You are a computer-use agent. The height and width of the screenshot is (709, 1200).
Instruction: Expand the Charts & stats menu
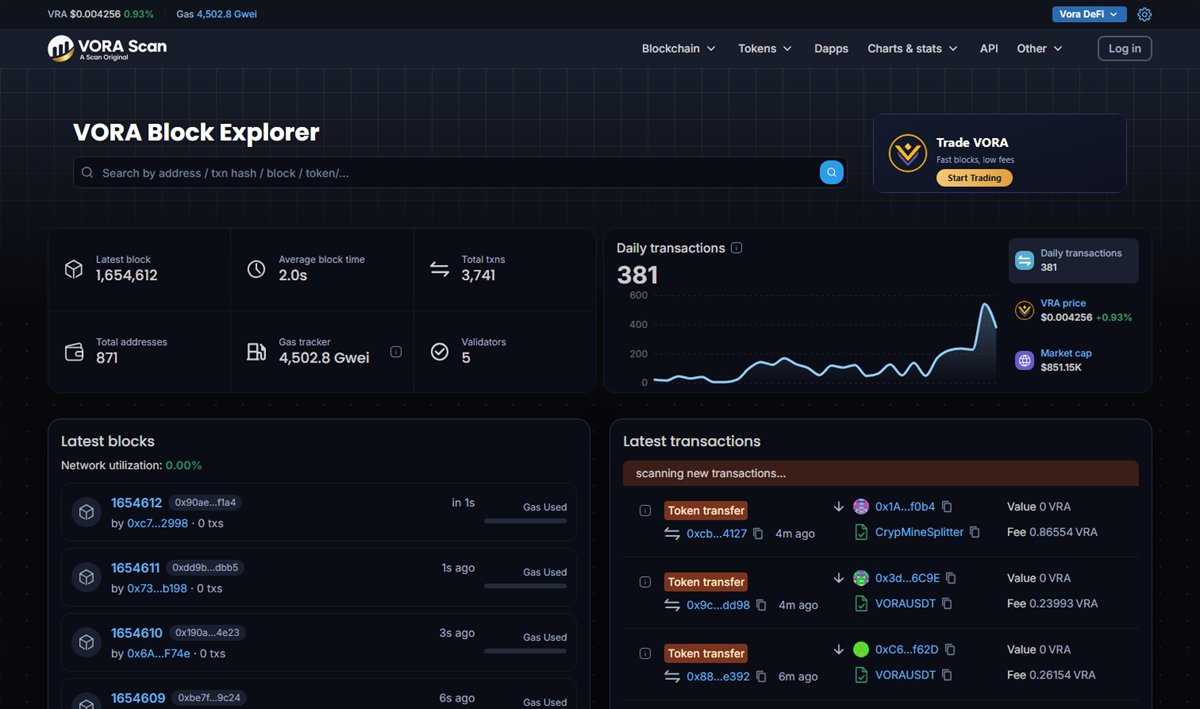tap(913, 48)
